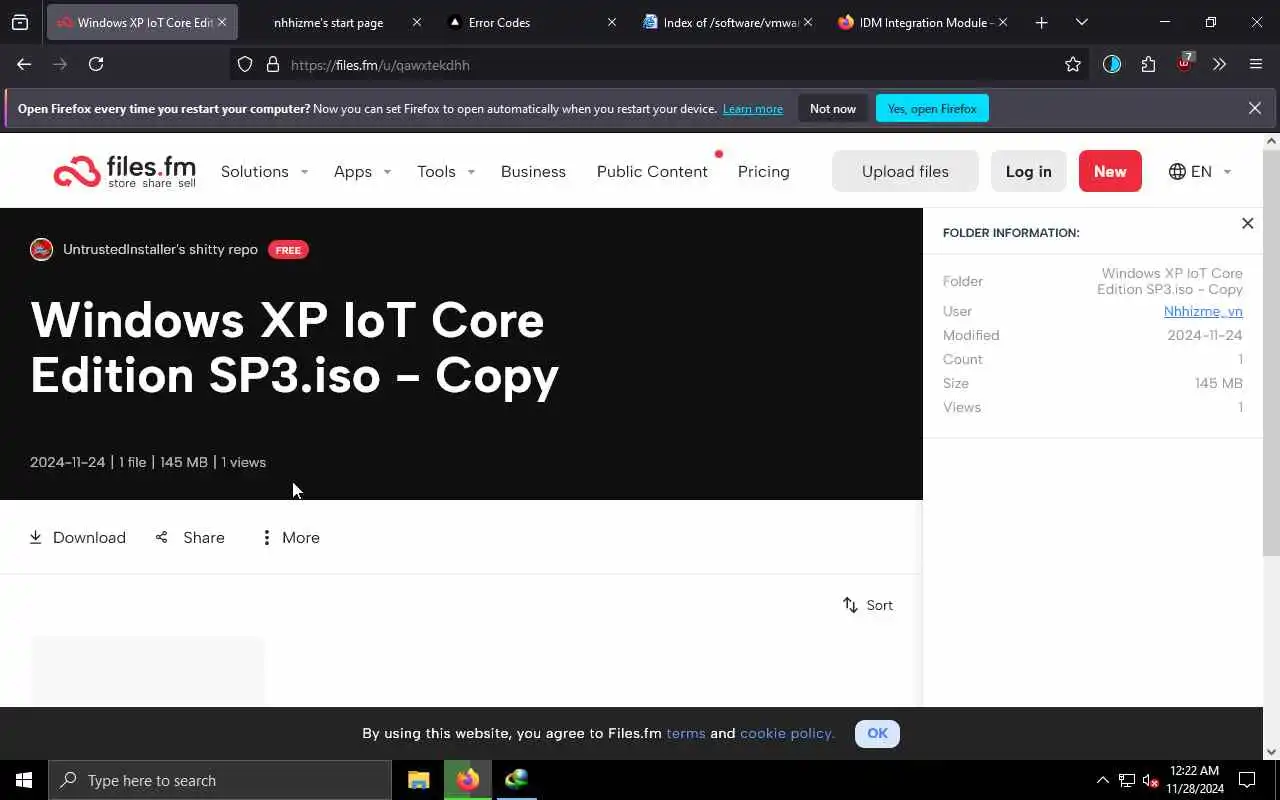This screenshot has height=800, width=1280.
Task: Click network status tray icon
Action: (1126, 780)
